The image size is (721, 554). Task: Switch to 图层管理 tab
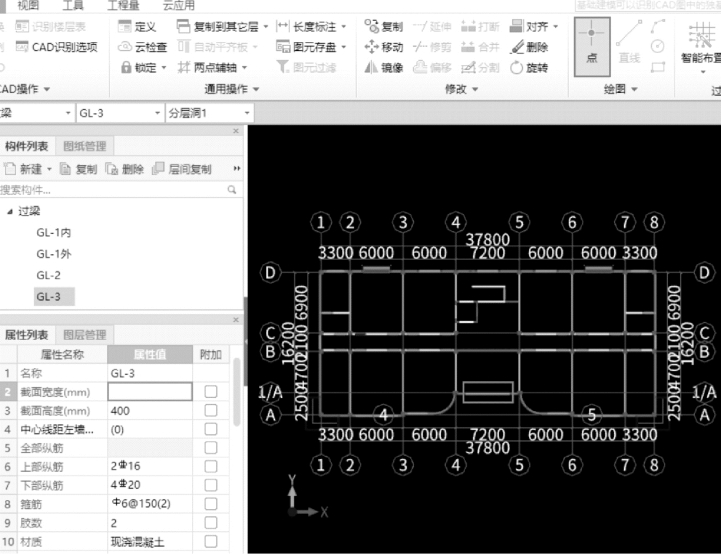85,335
